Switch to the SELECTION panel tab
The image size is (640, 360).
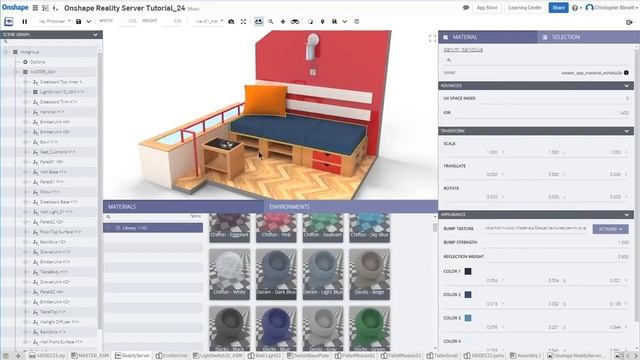click(x=588, y=37)
